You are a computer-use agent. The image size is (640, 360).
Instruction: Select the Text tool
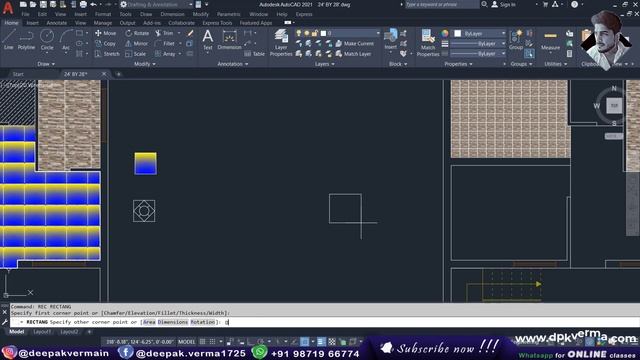point(208,40)
